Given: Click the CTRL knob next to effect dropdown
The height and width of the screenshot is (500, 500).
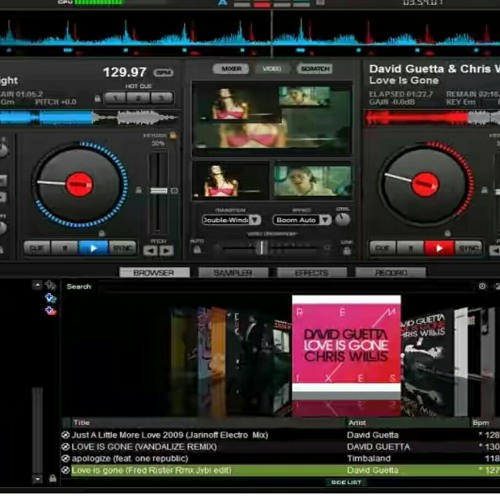Looking at the screenshot, I should tap(343, 220).
